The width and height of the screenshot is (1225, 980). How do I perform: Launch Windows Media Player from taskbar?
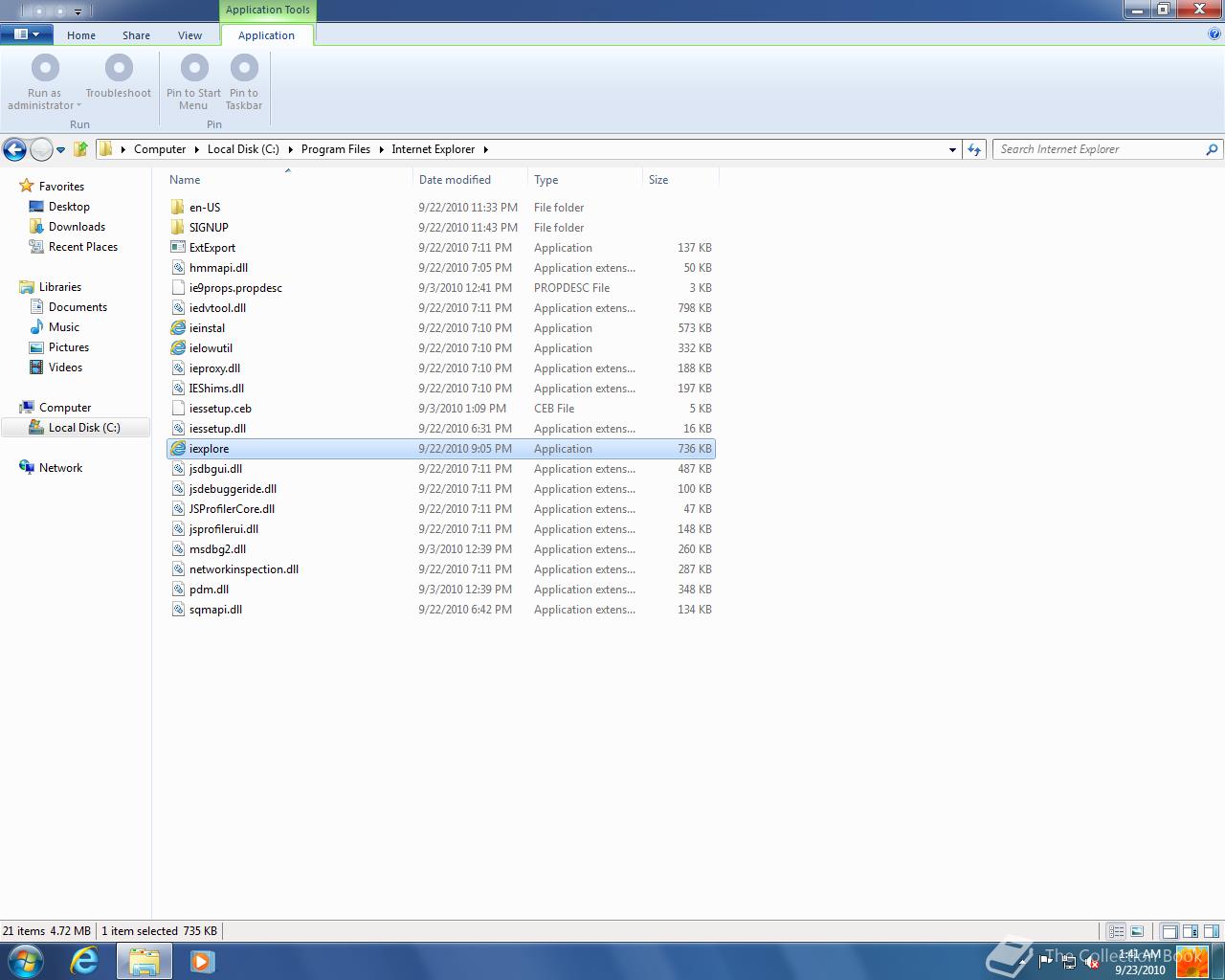coord(202,961)
